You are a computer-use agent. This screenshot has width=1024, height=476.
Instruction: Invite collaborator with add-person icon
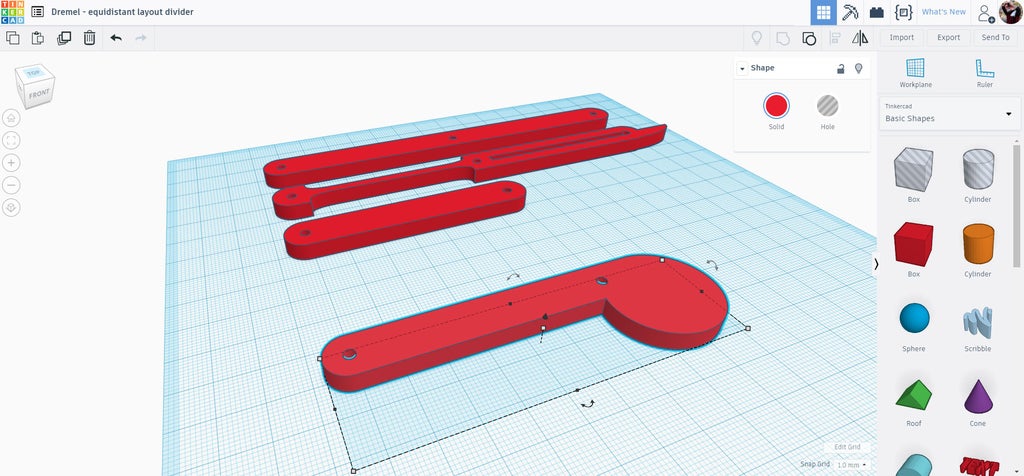point(985,12)
